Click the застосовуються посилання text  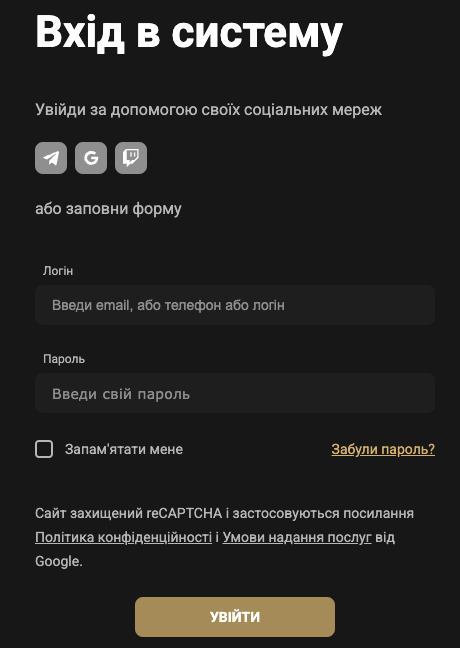tap(323, 513)
